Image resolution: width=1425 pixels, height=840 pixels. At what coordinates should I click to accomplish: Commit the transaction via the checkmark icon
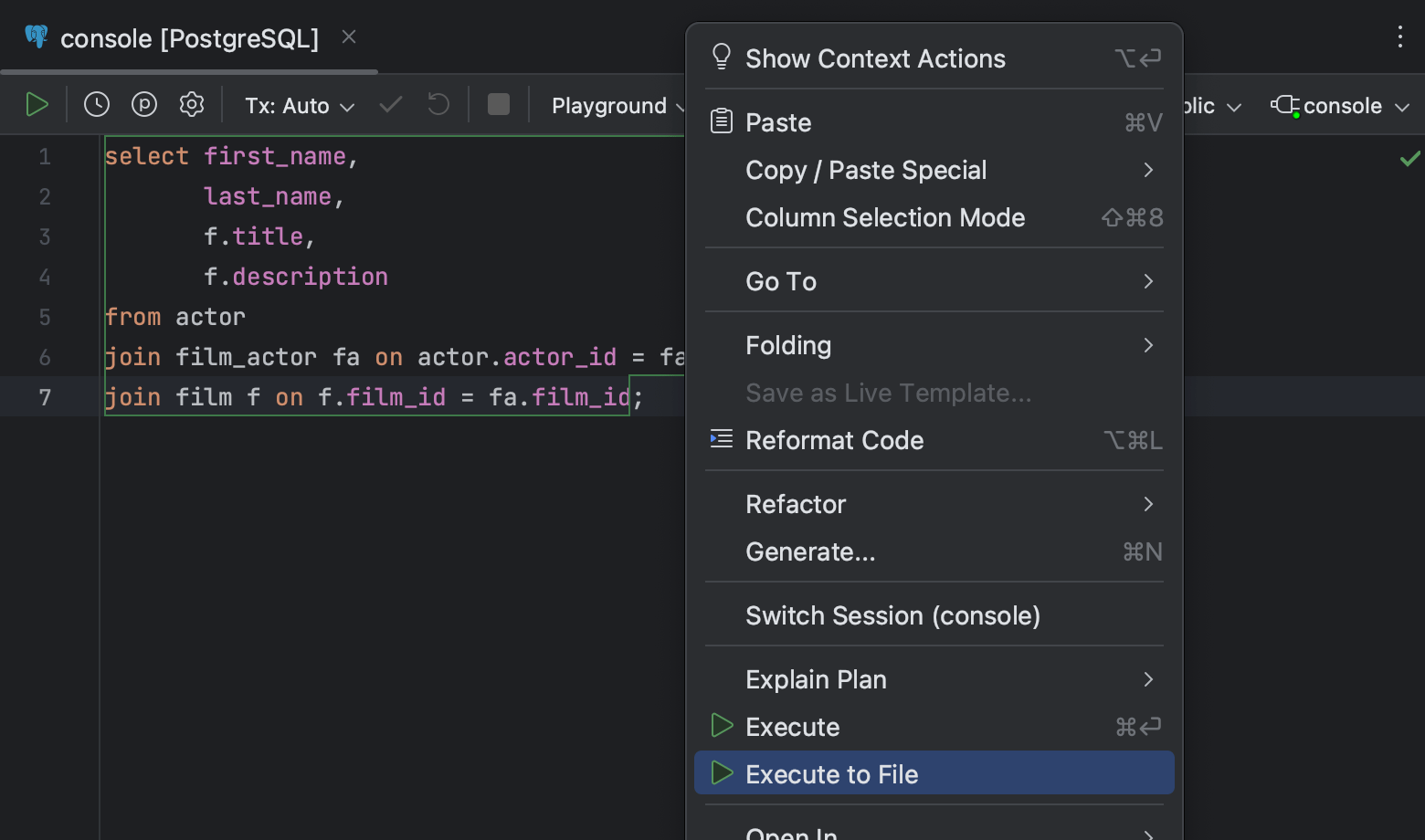coord(390,104)
